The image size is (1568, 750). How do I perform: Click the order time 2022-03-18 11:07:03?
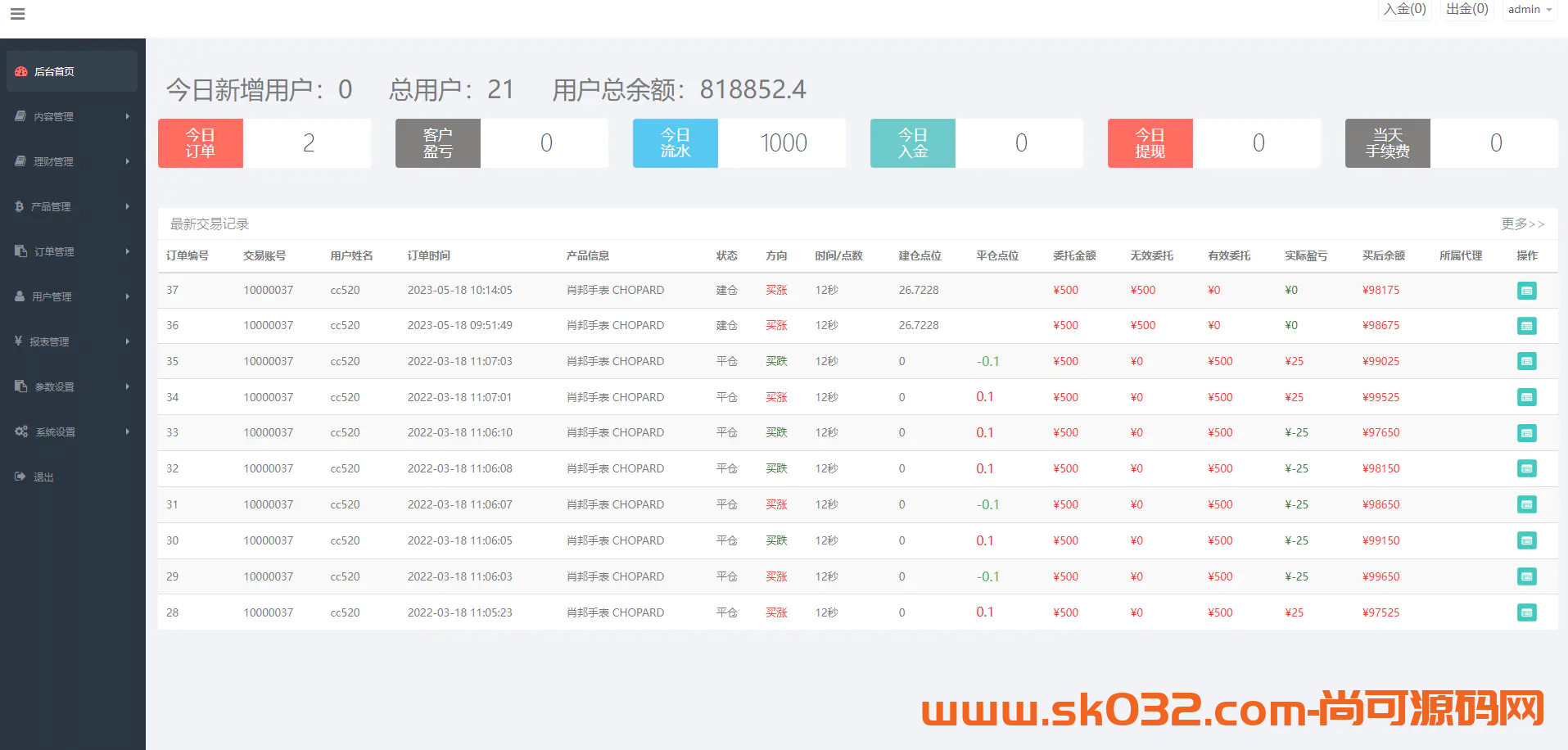(x=460, y=361)
